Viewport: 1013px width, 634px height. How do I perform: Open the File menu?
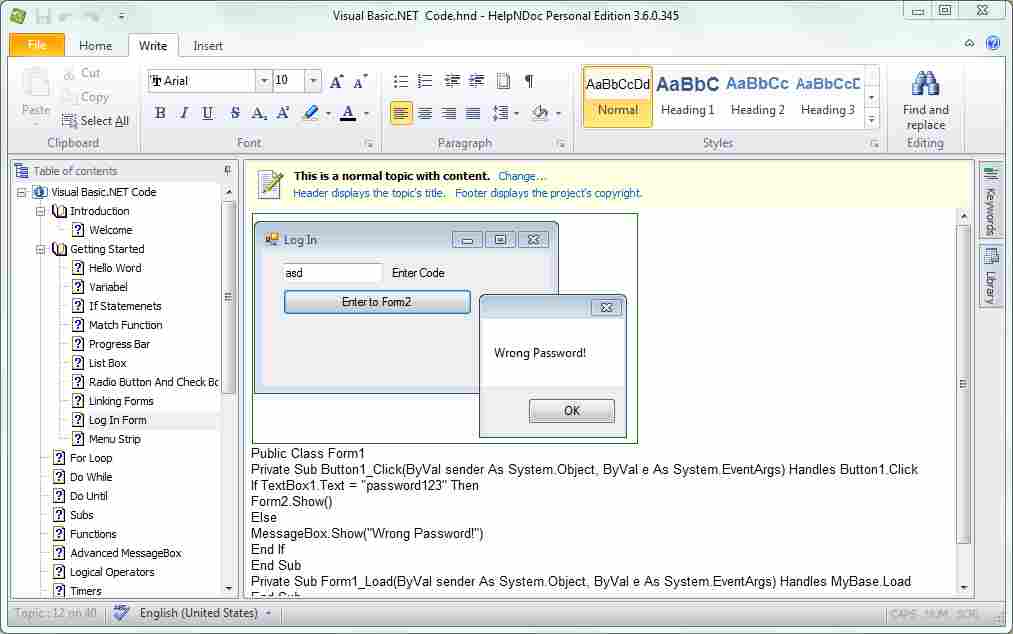(x=36, y=45)
